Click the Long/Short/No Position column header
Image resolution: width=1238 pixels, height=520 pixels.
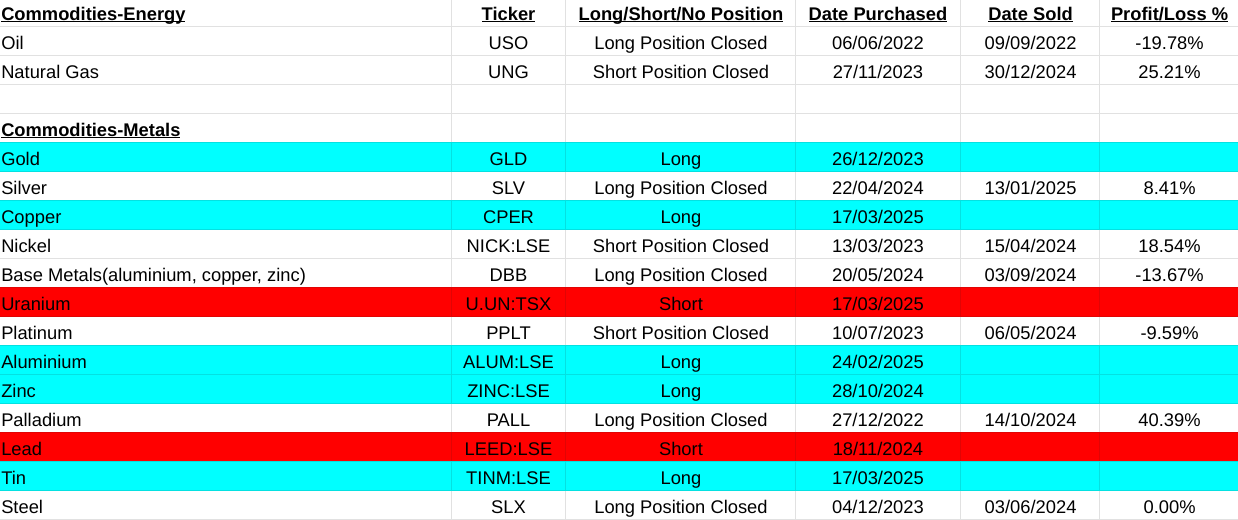[680, 14]
